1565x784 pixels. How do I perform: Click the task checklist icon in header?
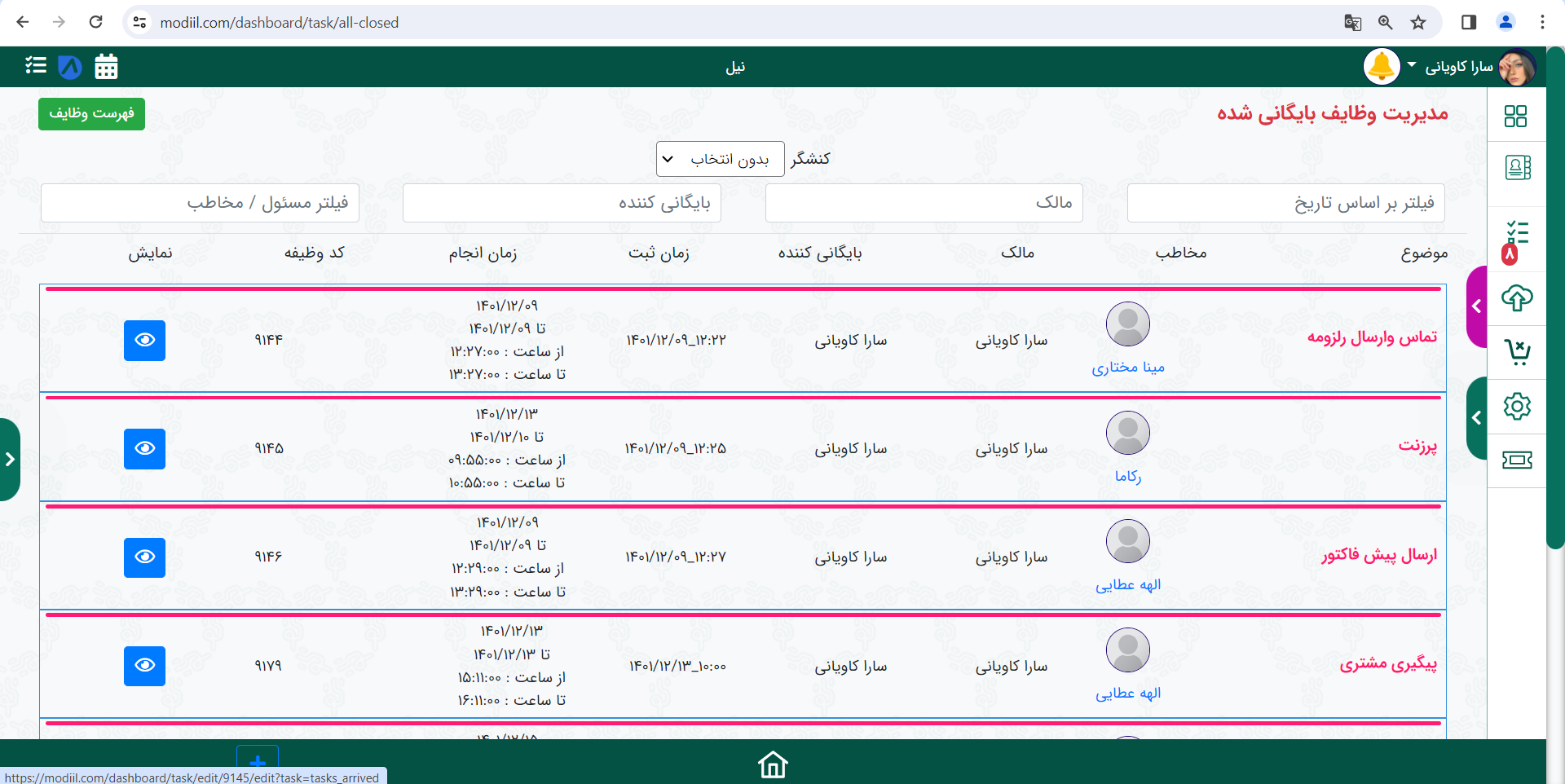[36, 65]
